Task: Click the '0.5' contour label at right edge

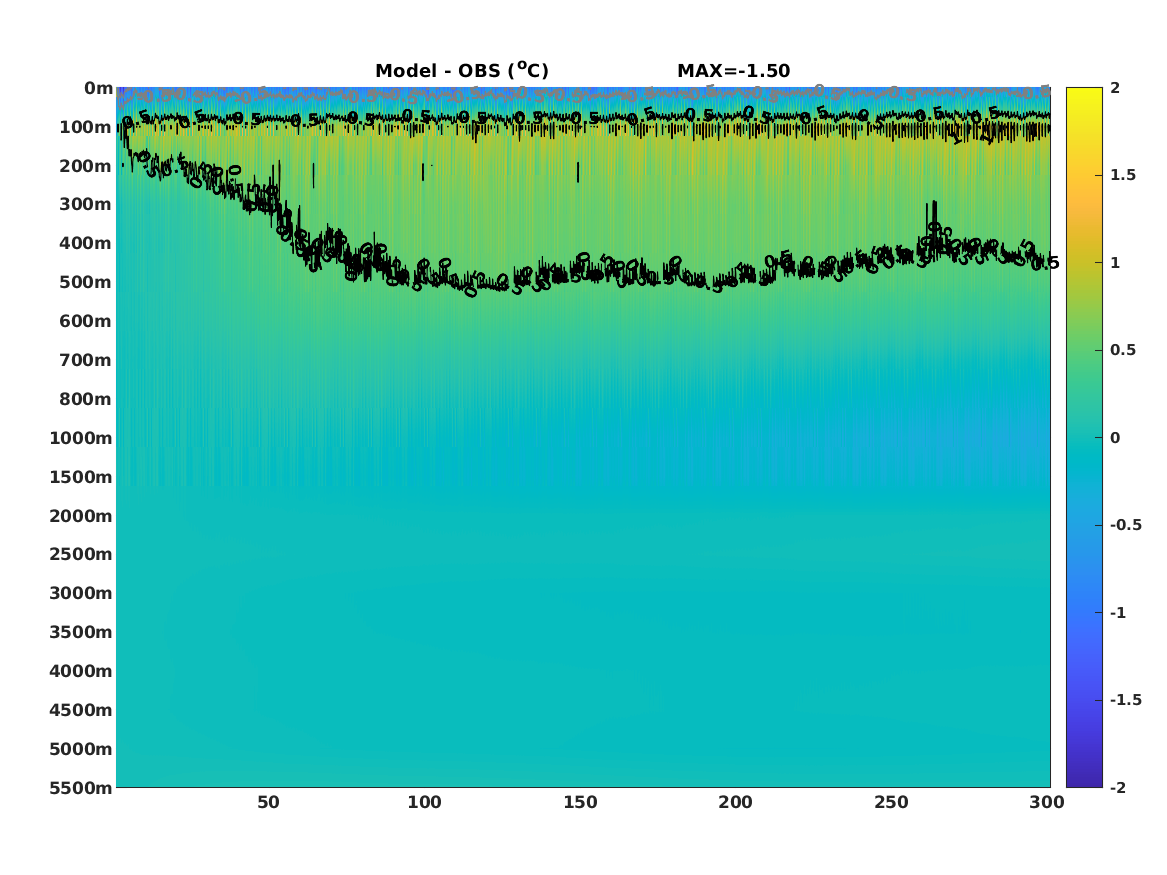Action: click(1045, 263)
